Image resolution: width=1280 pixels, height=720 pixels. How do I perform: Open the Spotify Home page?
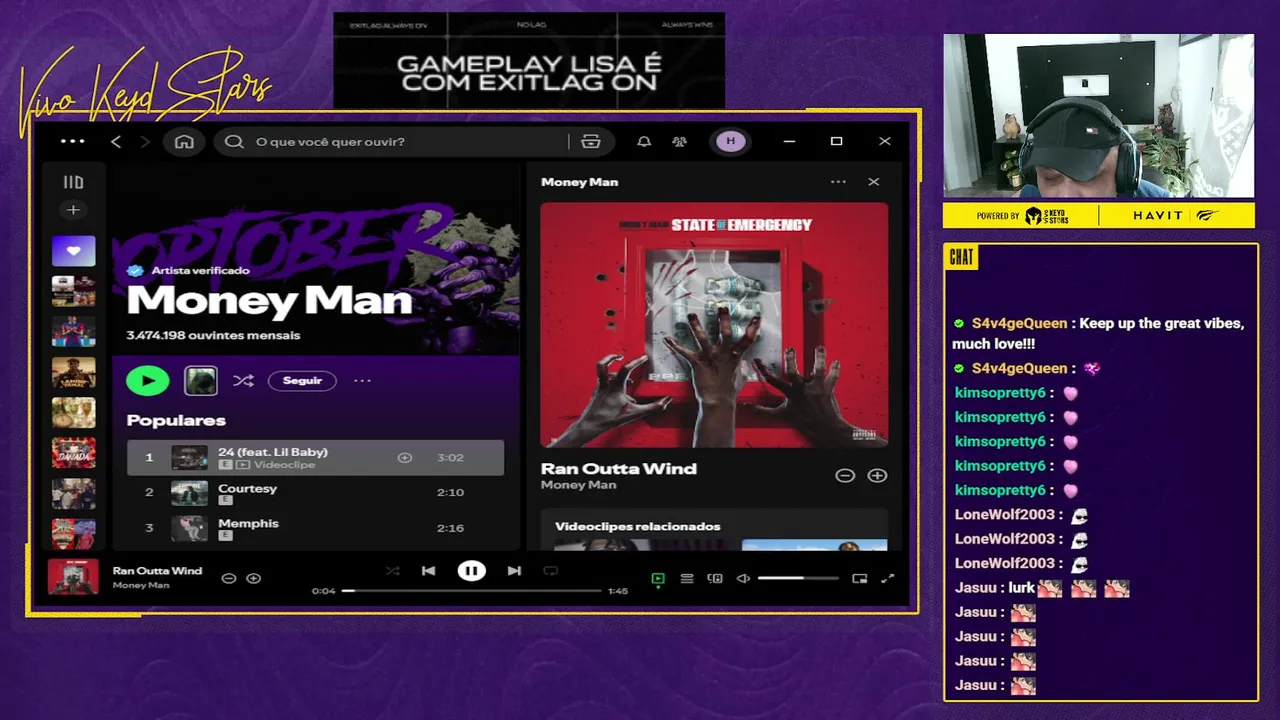[x=184, y=141]
